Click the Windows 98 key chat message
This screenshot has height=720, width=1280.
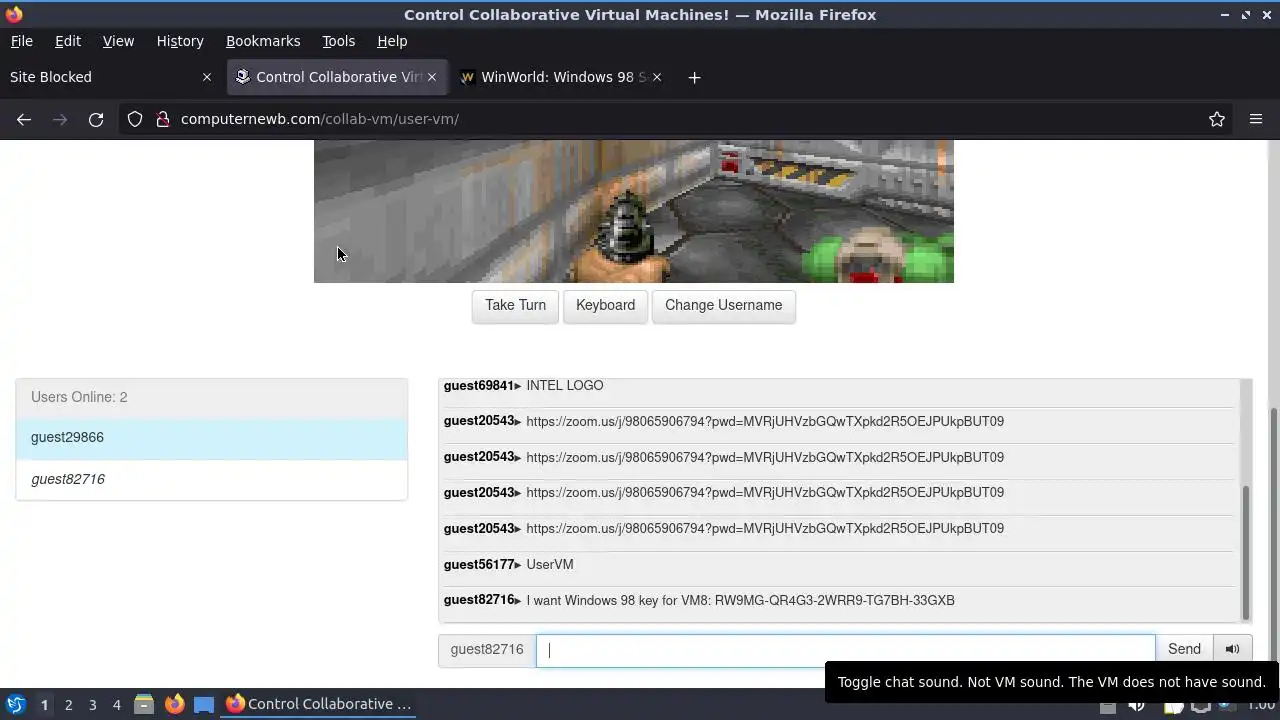click(x=740, y=600)
